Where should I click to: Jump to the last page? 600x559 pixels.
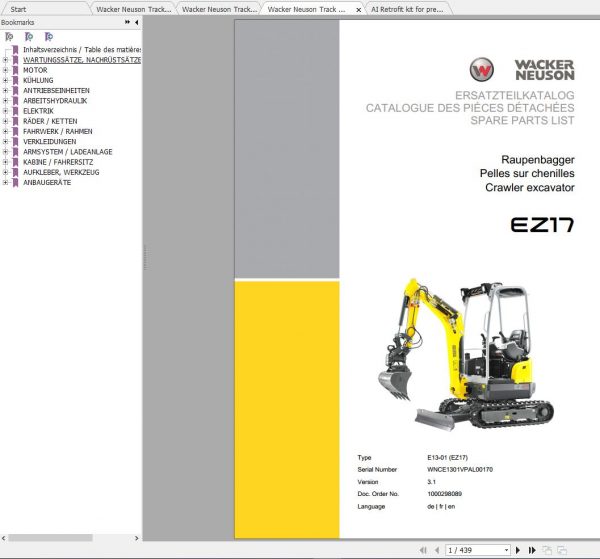click(x=532, y=550)
